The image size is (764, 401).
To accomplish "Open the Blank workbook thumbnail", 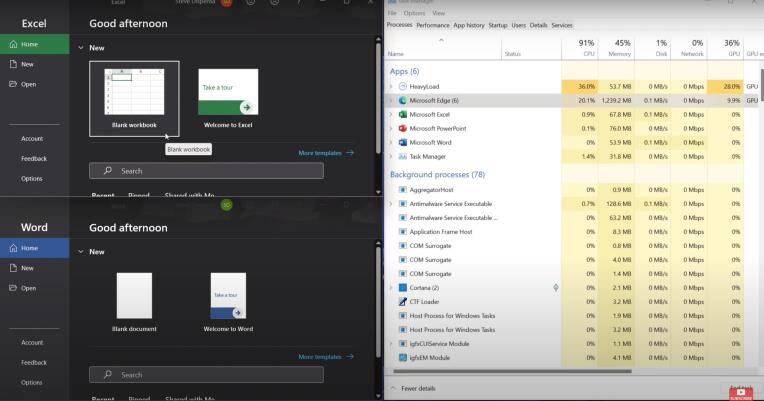I will coord(134,98).
